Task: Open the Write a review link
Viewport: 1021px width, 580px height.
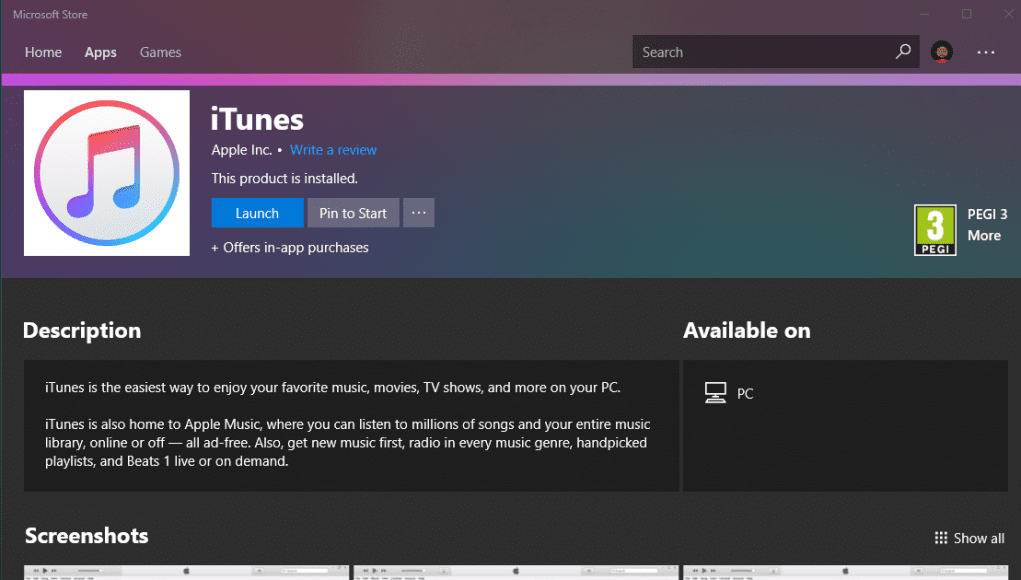Action: (333, 150)
